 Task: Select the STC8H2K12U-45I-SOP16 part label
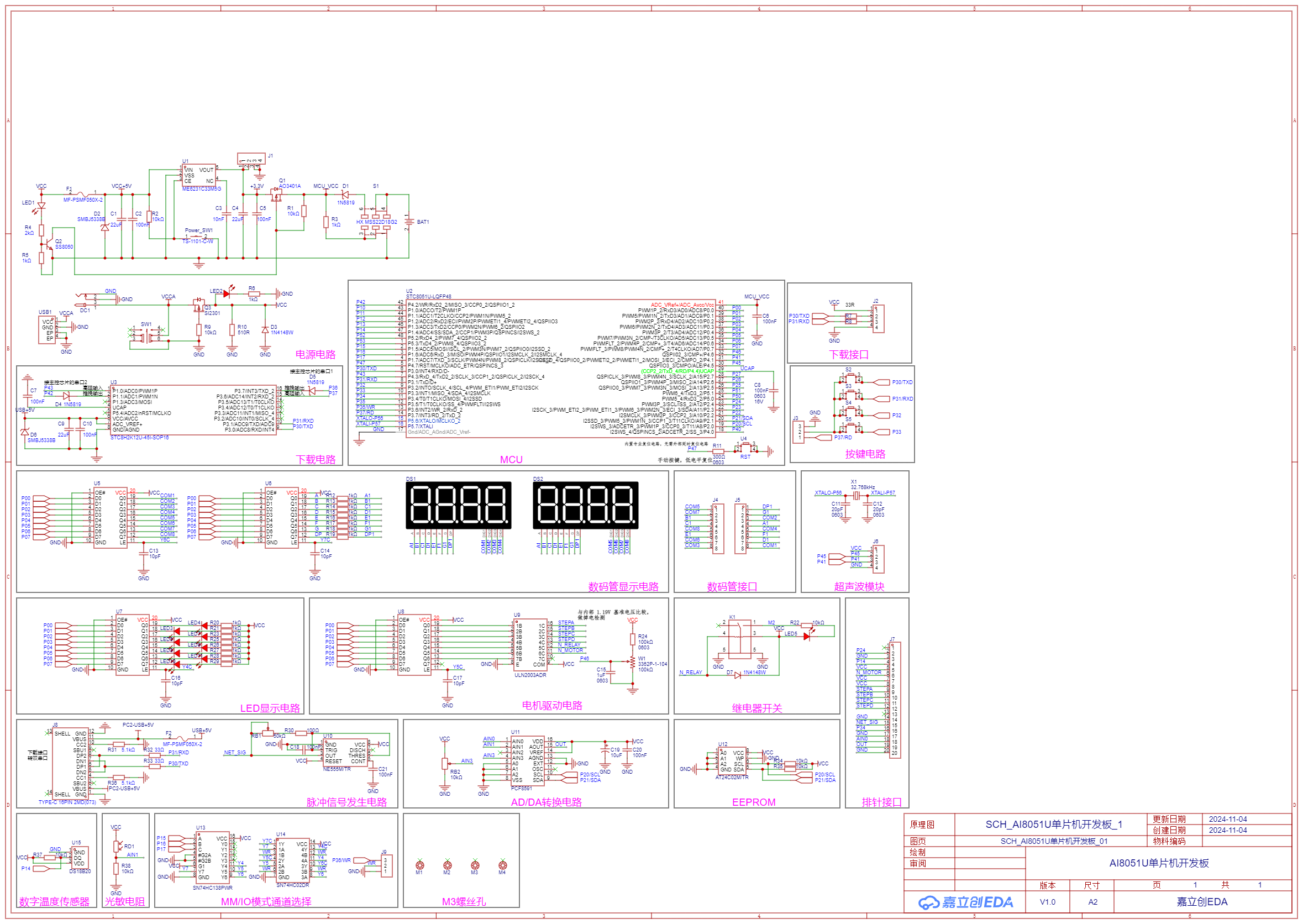pyautogui.click(x=139, y=438)
